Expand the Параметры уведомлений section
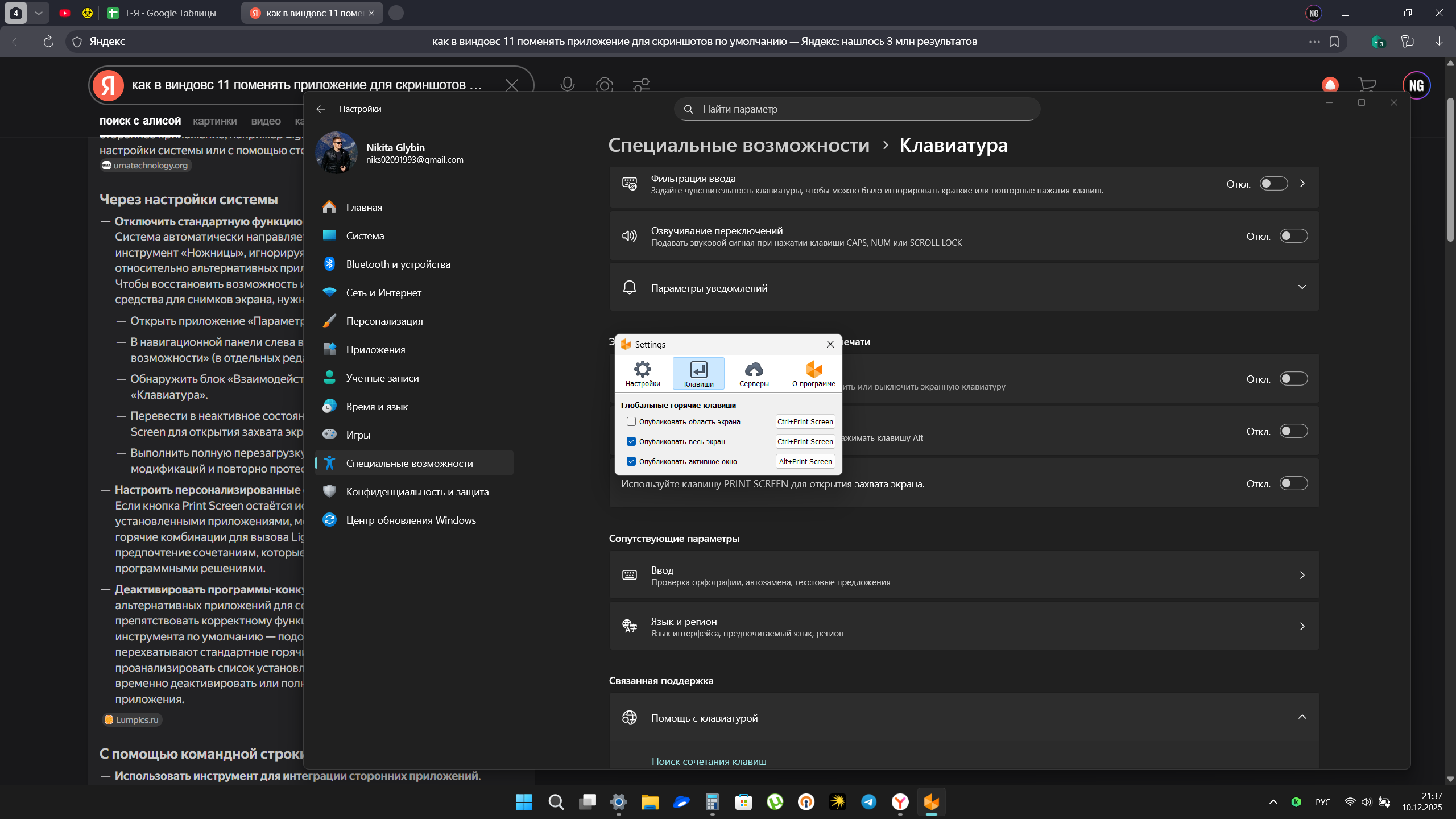 tap(1302, 287)
